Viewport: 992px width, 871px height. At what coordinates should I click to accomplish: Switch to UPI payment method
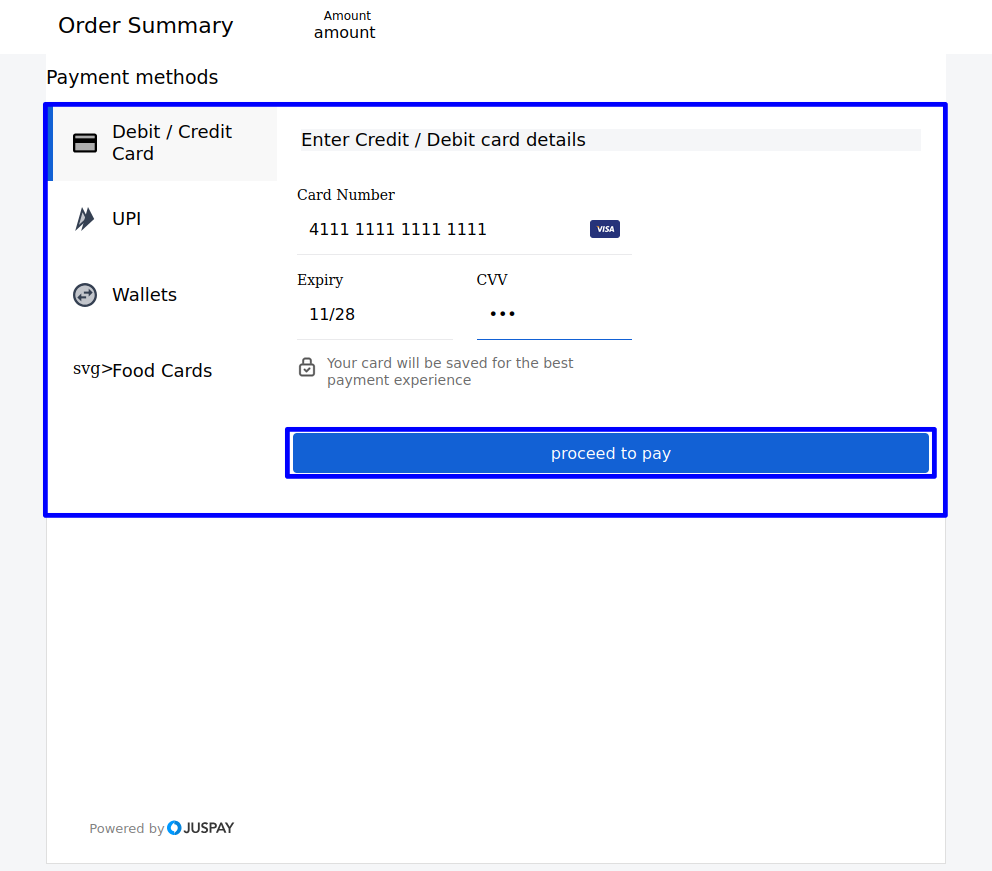click(x=163, y=219)
